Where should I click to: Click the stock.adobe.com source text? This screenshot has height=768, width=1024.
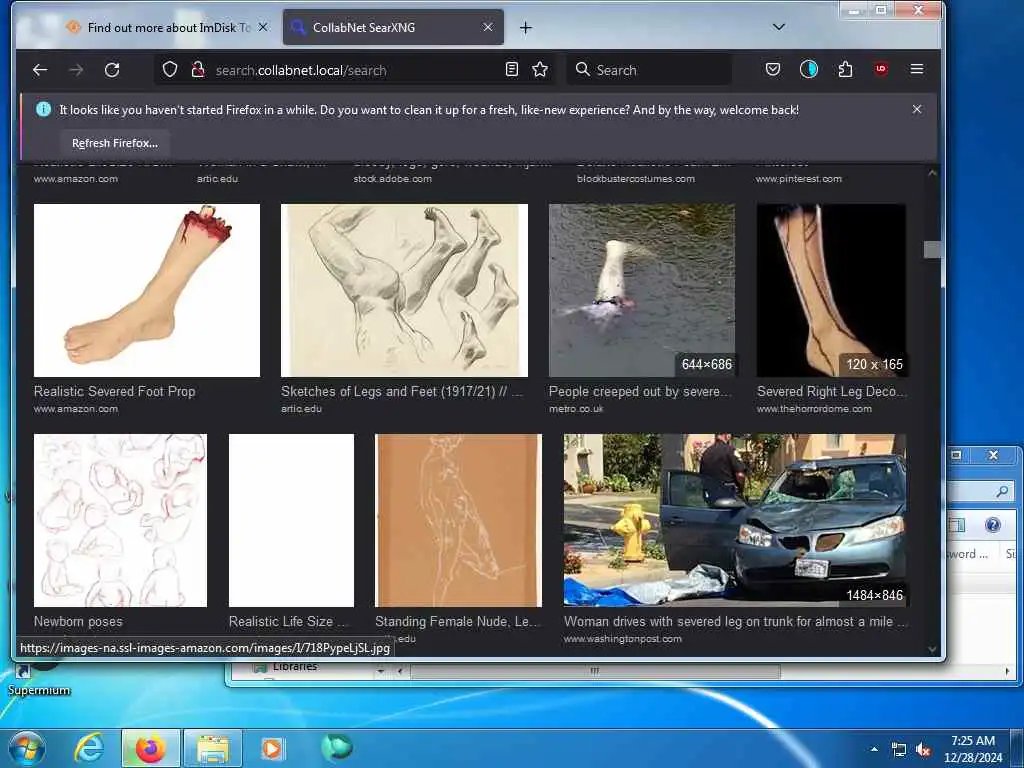tap(392, 179)
